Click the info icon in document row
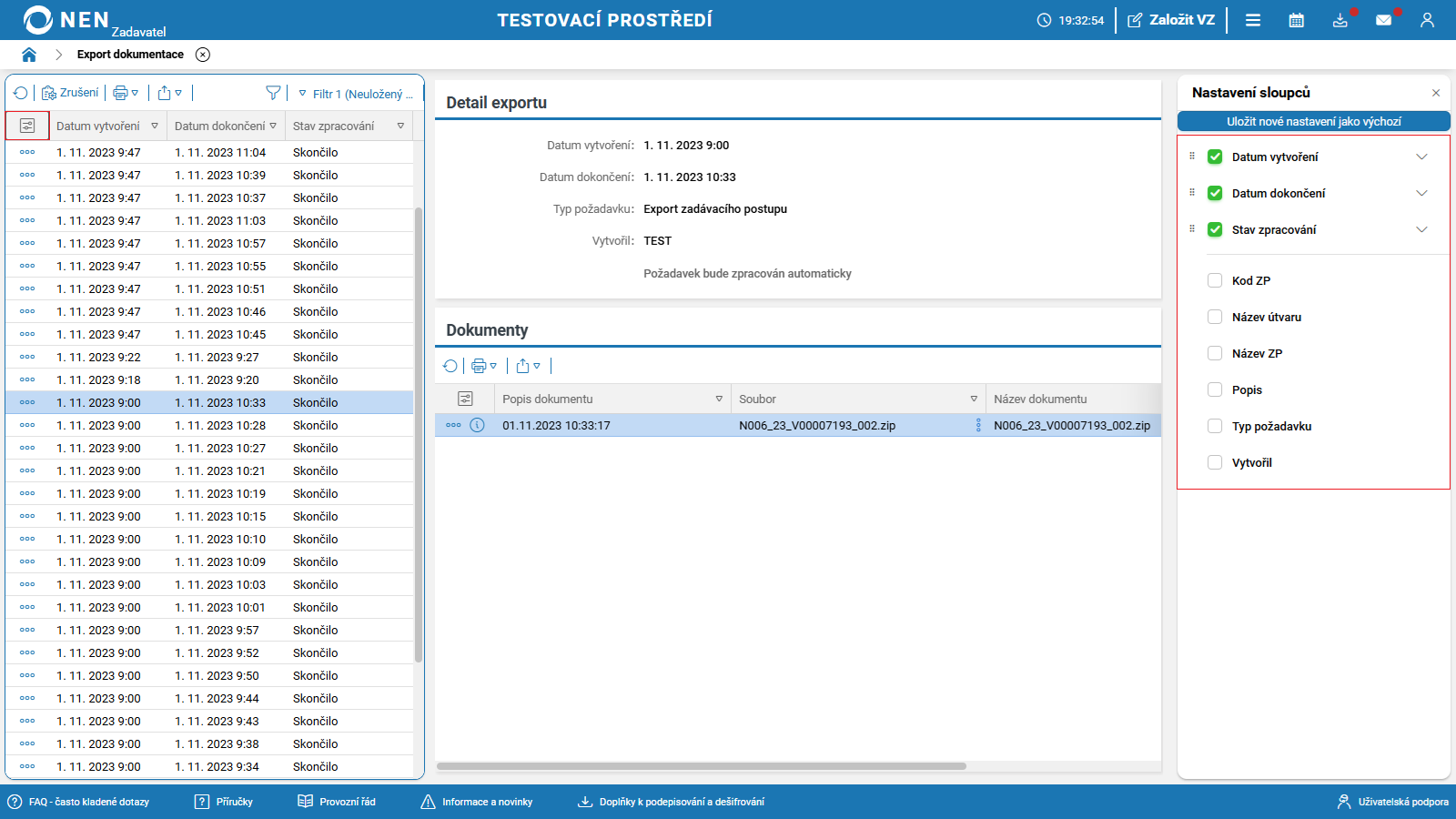 pyautogui.click(x=477, y=425)
